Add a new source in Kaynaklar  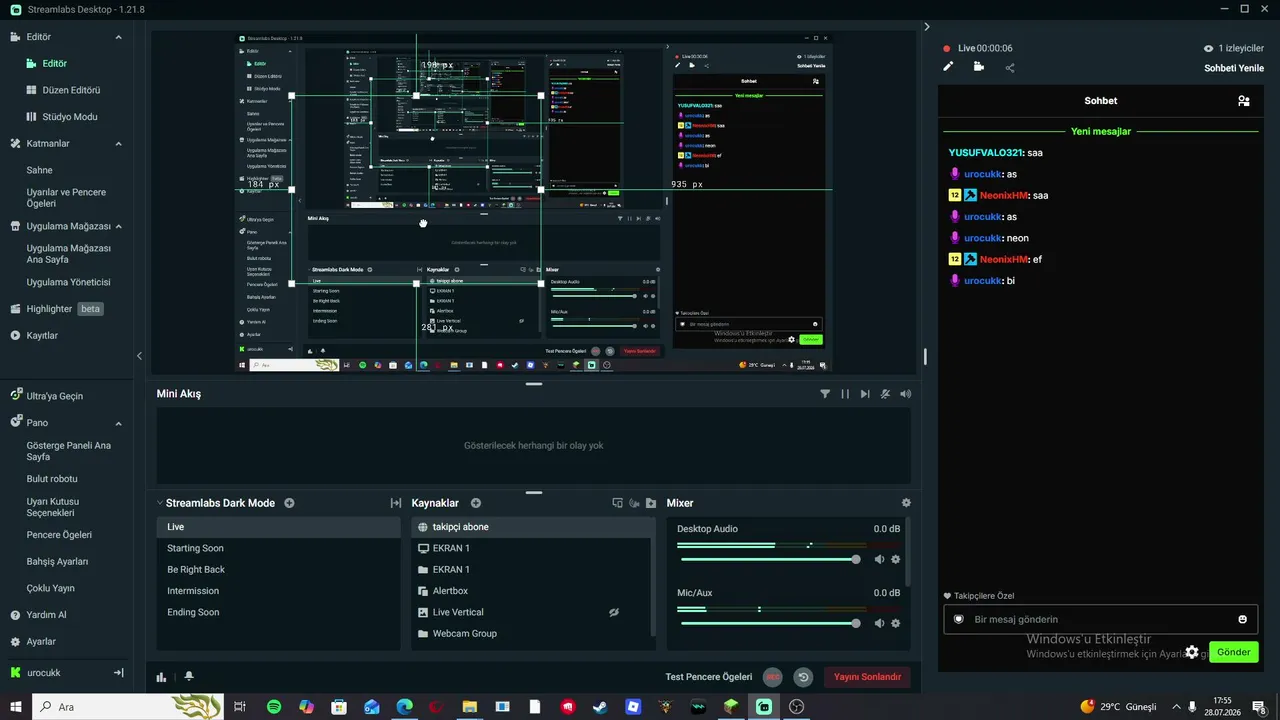click(476, 503)
